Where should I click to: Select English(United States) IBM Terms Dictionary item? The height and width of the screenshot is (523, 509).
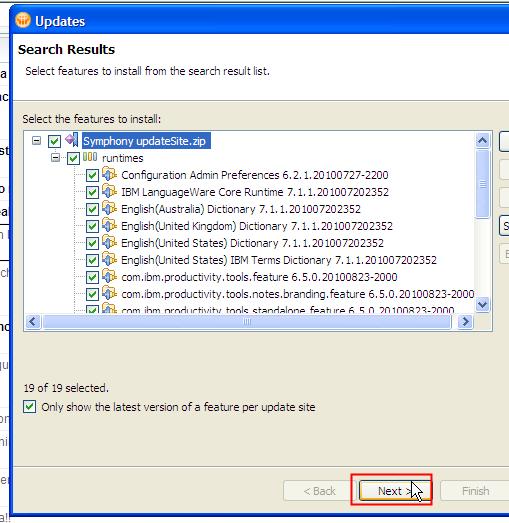(x=279, y=260)
